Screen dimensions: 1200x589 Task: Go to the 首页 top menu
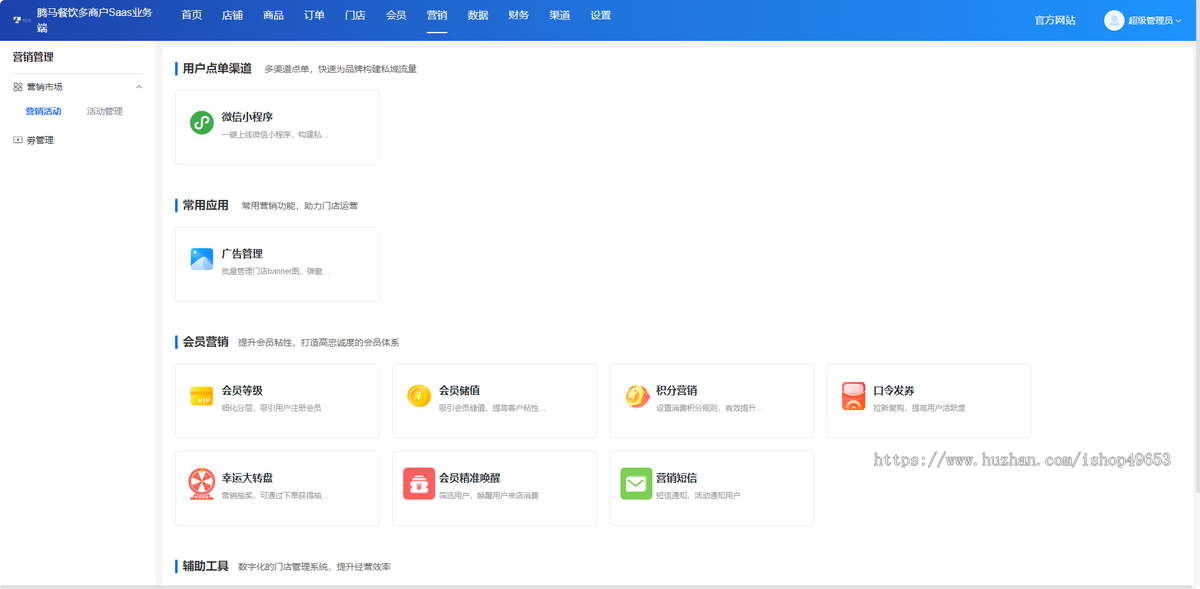coord(191,16)
